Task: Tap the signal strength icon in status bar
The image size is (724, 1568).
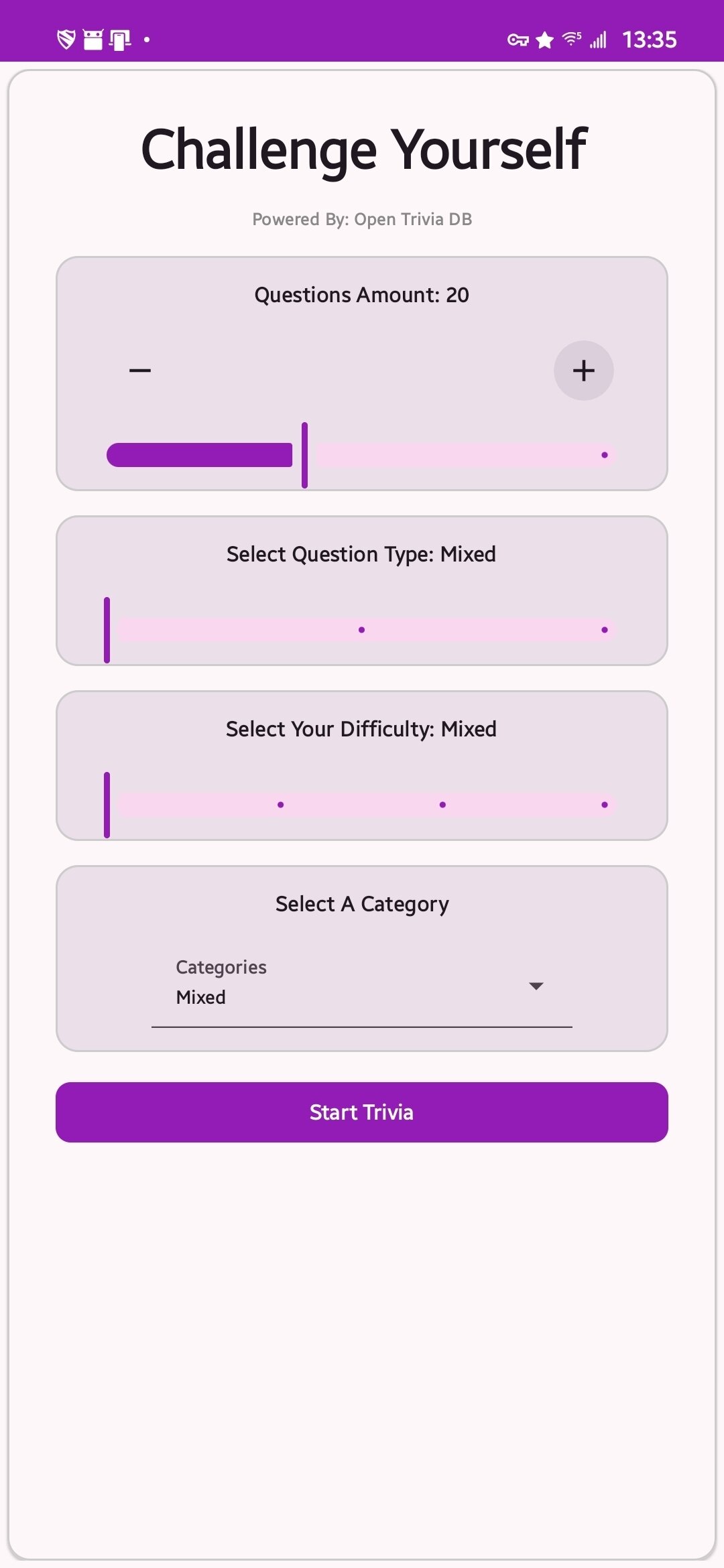Action: 598,40
